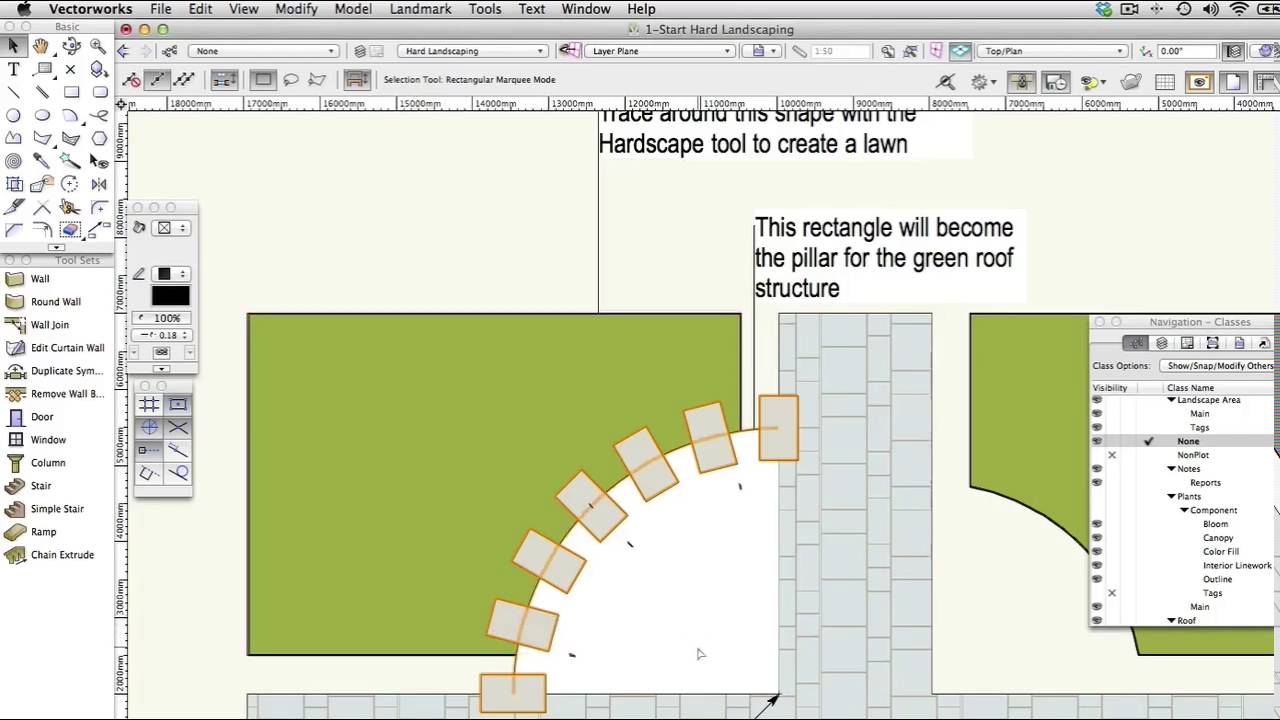Select the Double Line tool

coord(41,92)
